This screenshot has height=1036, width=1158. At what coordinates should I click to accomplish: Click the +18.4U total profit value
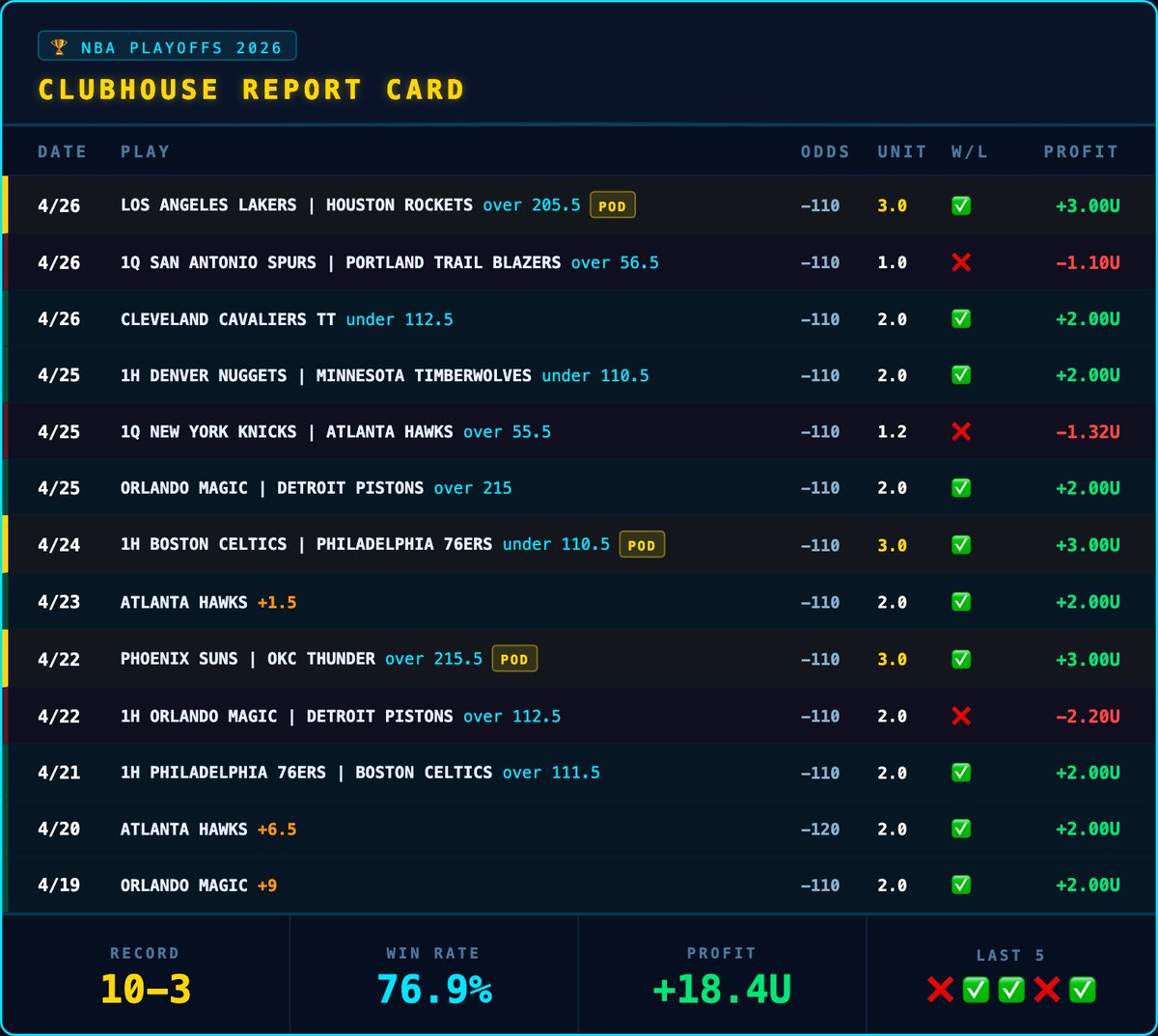722,990
